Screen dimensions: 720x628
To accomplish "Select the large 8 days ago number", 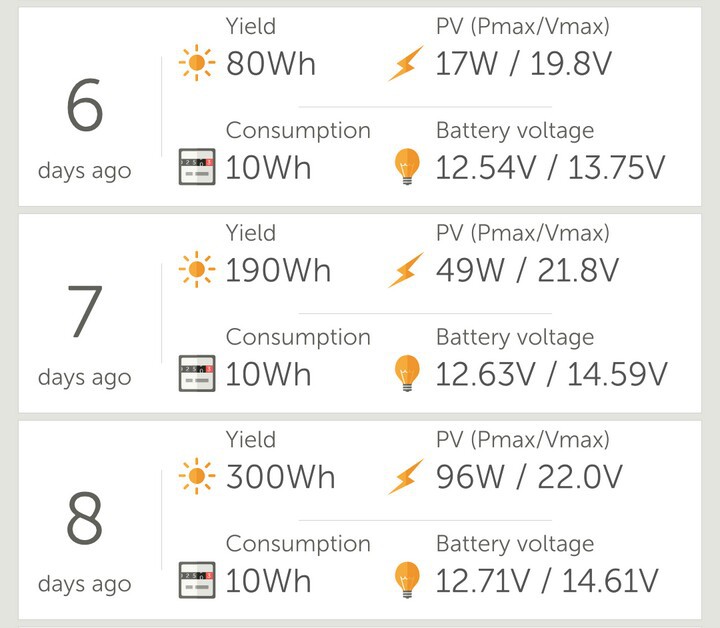I will point(84,518).
